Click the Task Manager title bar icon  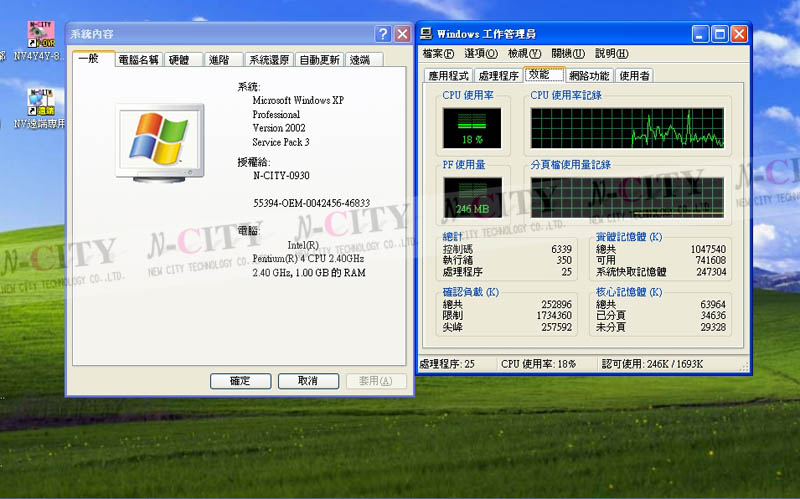click(x=426, y=34)
